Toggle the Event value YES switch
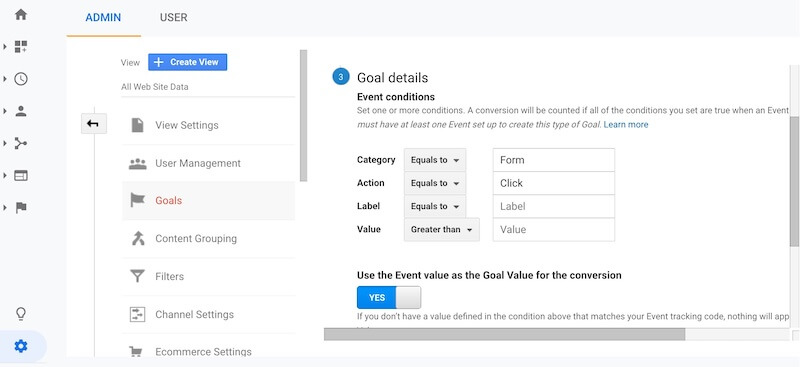Viewport: 800px width, 367px height. (x=389, y=298)
